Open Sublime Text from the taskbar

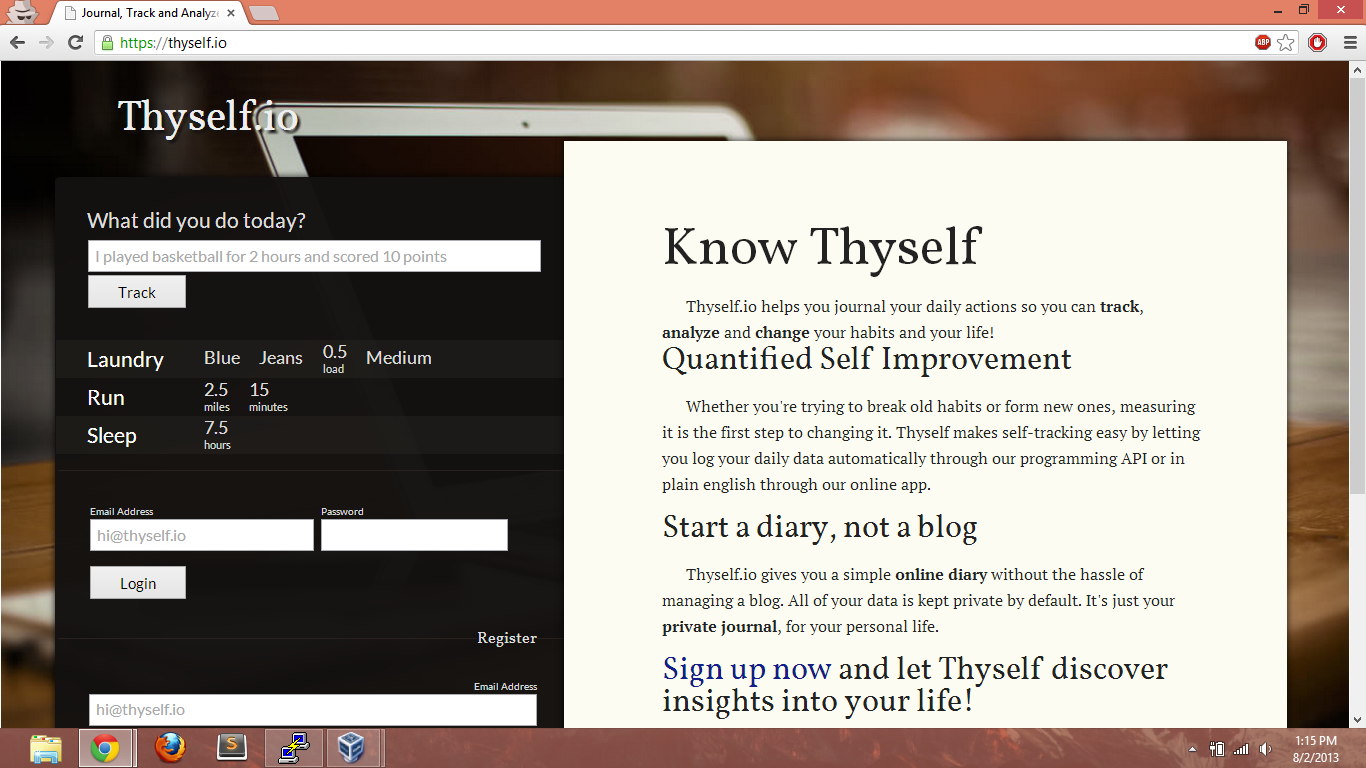click(x=232, y=748)
